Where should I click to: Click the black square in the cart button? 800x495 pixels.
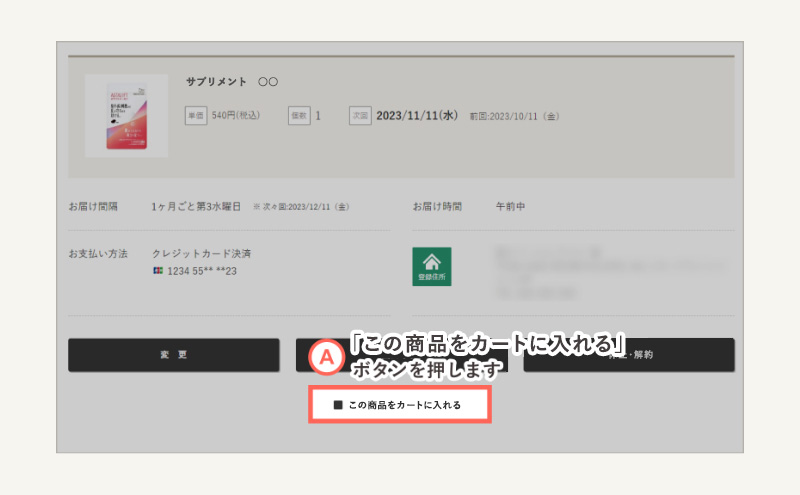(x=337, y=406)
